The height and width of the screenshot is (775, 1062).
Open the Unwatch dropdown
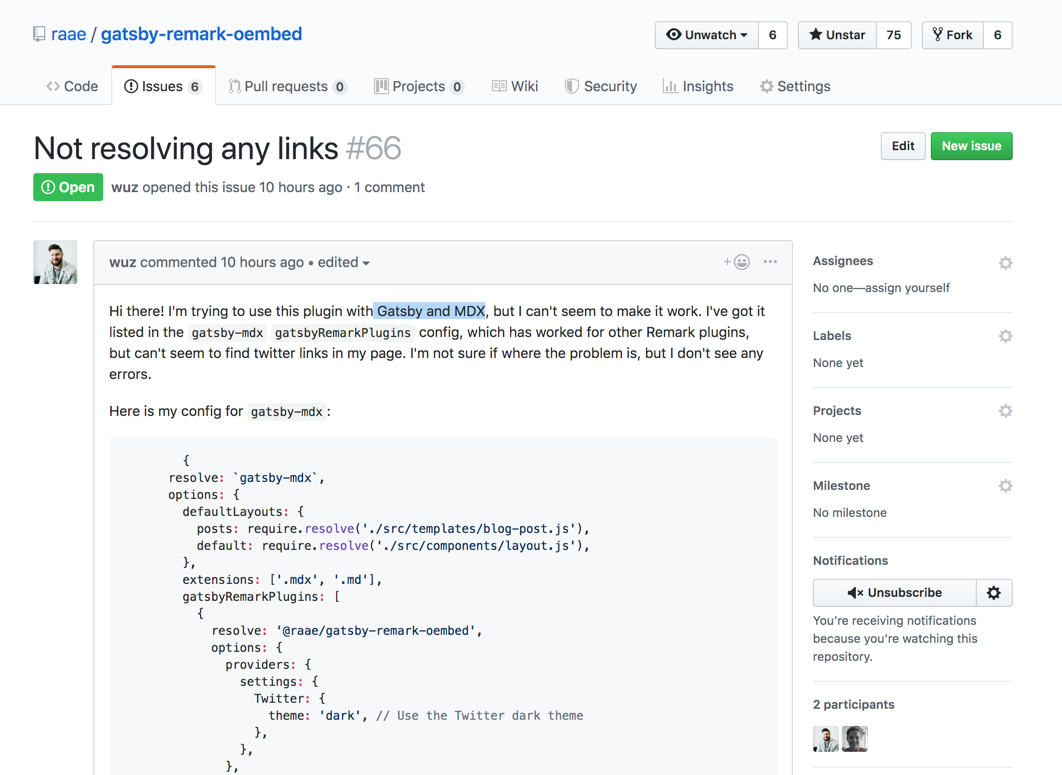[707, 35]
